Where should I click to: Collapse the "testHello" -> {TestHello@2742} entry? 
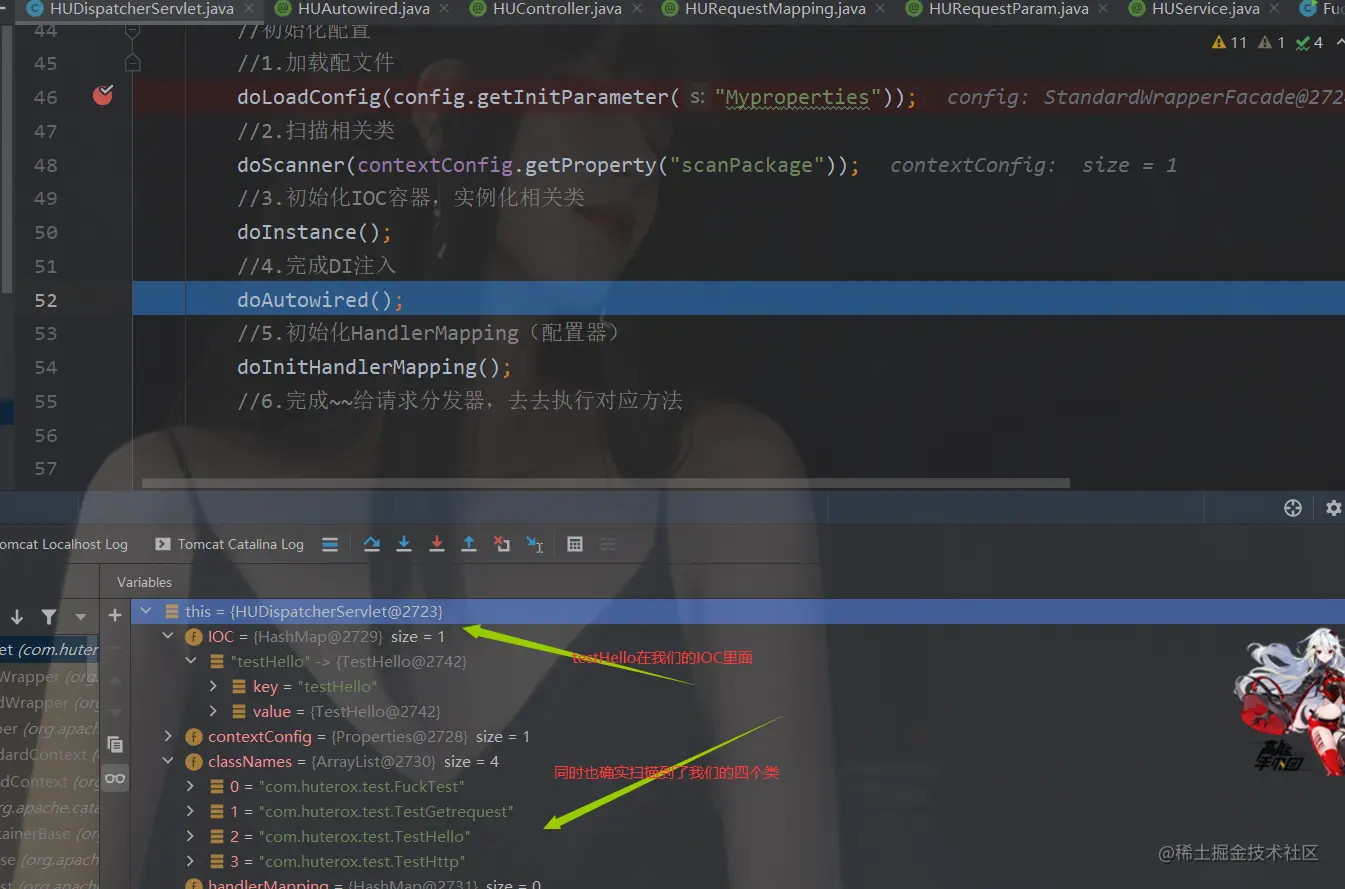click(x=191, y=661)
